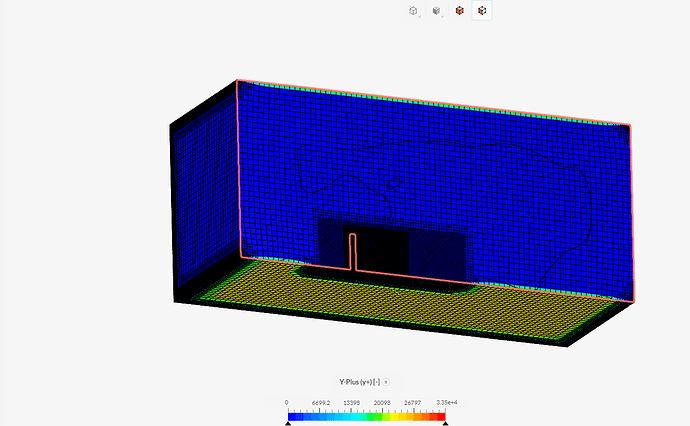The height and width of the screenshot is (426, 690).
Task: Click the legend maximum value 3.35e+4
Action: (447, 403)
